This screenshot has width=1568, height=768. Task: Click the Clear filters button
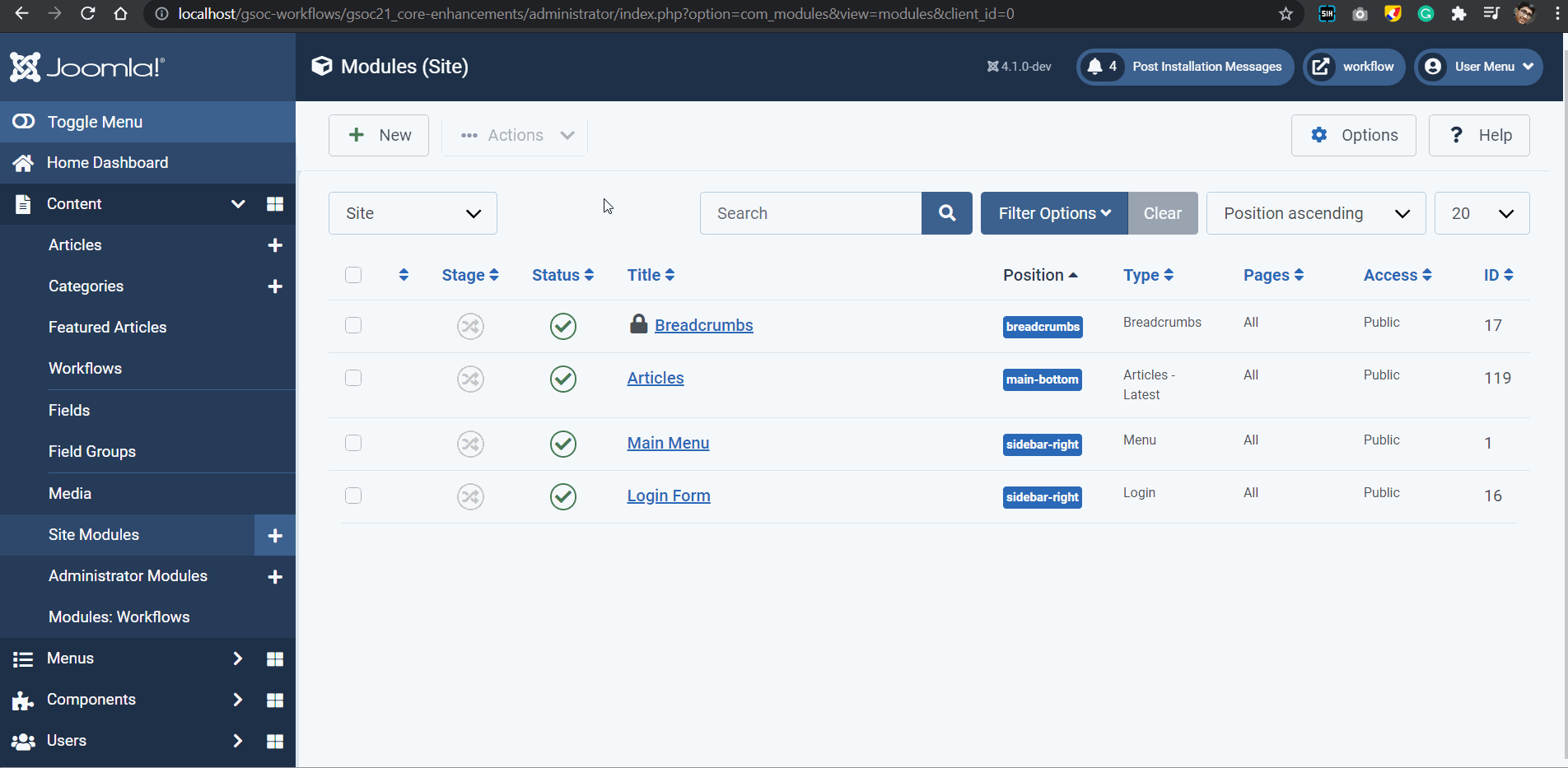1163,213
